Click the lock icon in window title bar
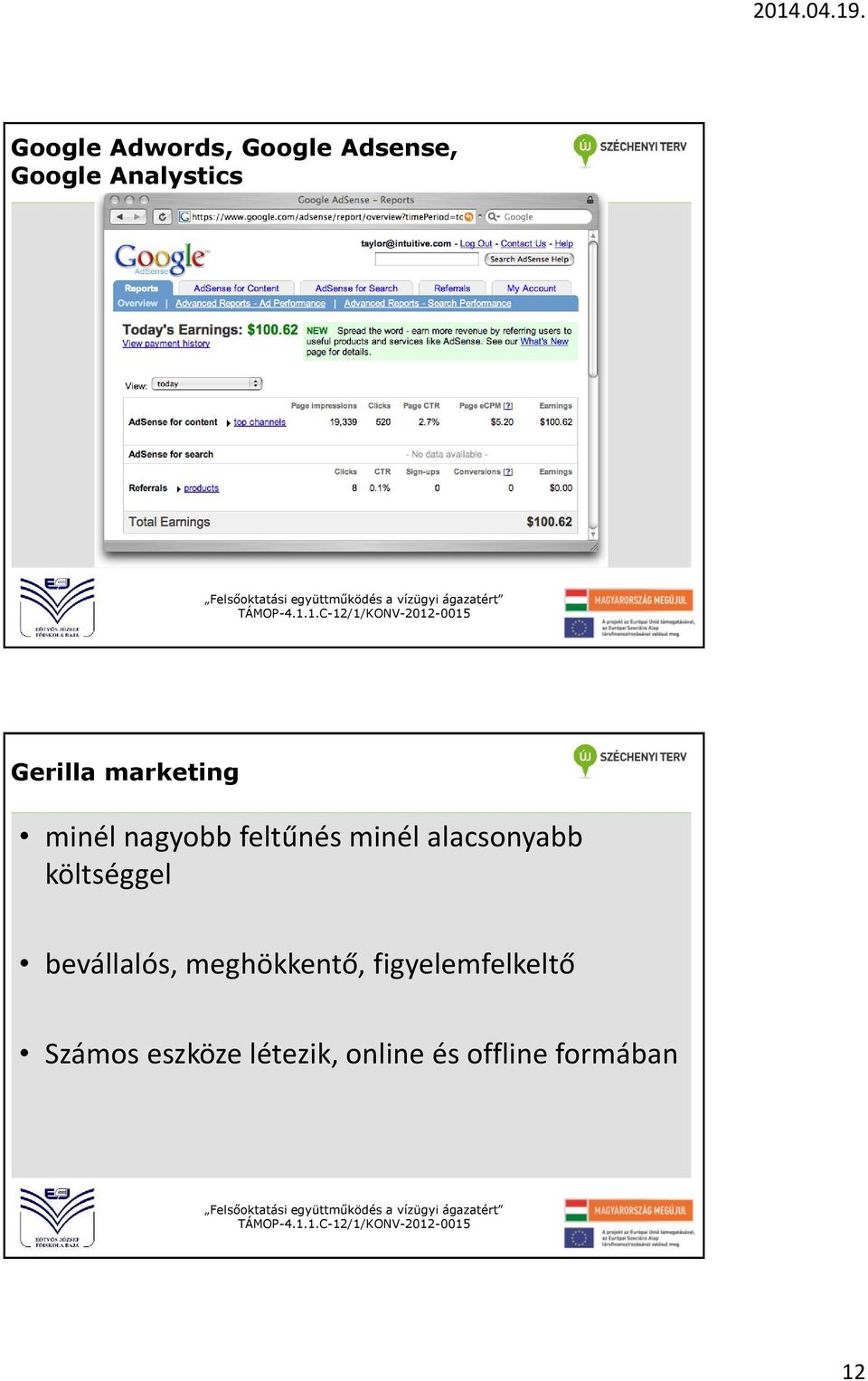The image size is (868, 1381). (x=590, y=200)
